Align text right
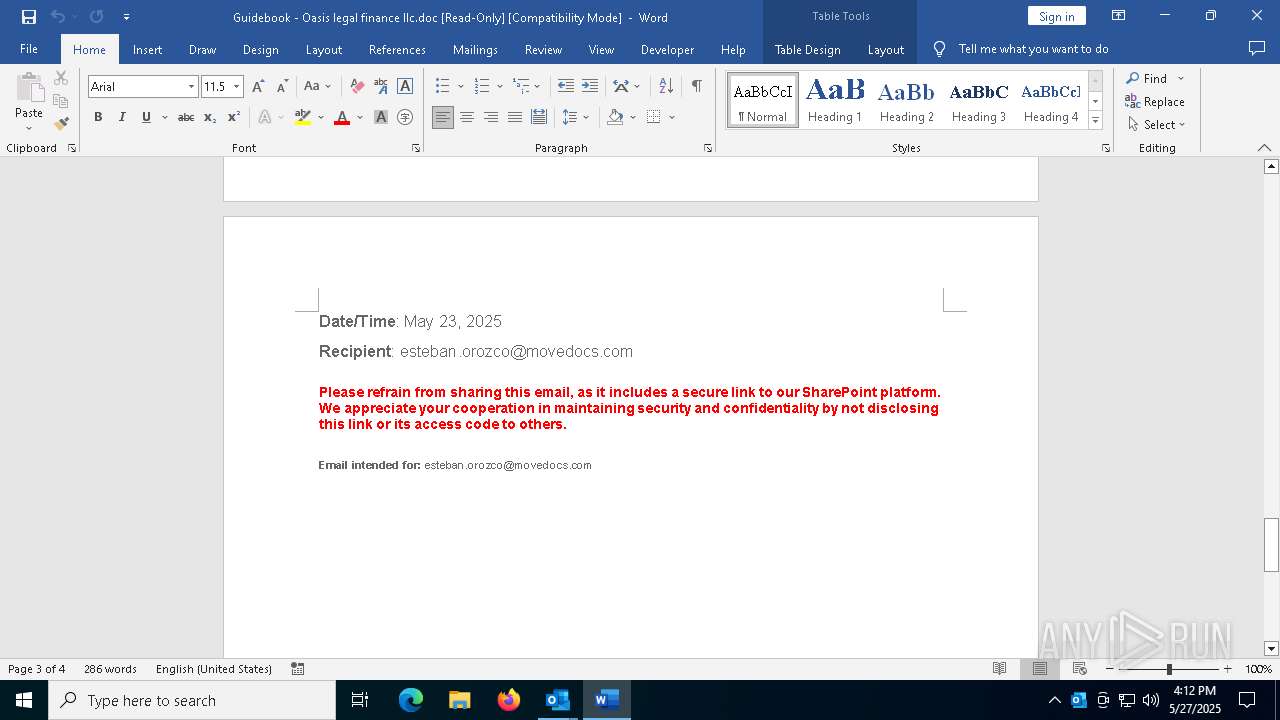This screenshot has width=1280, height=720. pos(491,117)
